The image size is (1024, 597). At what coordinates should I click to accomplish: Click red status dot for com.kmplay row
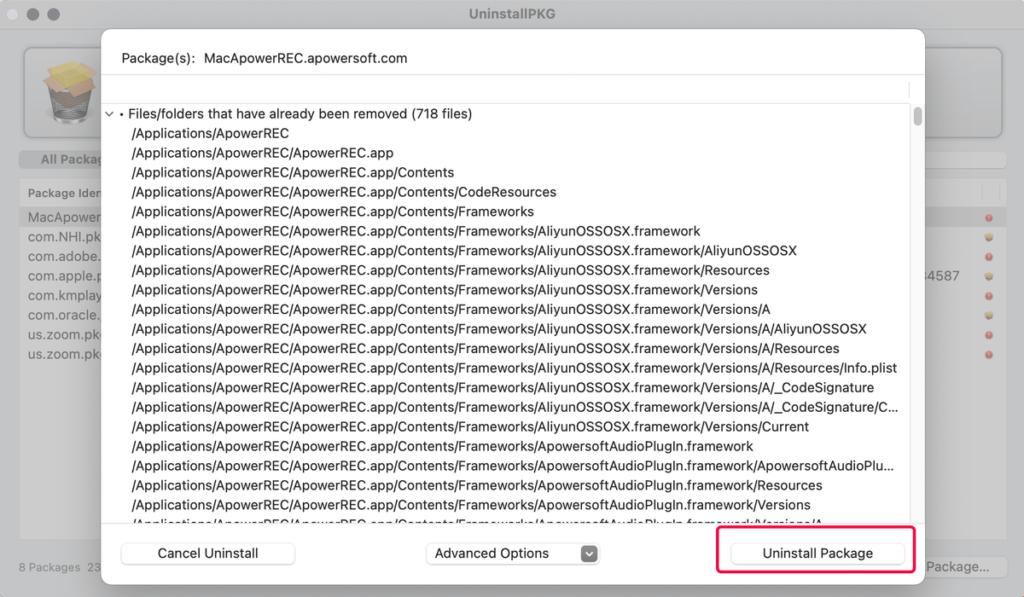click(x=989, y=296)
